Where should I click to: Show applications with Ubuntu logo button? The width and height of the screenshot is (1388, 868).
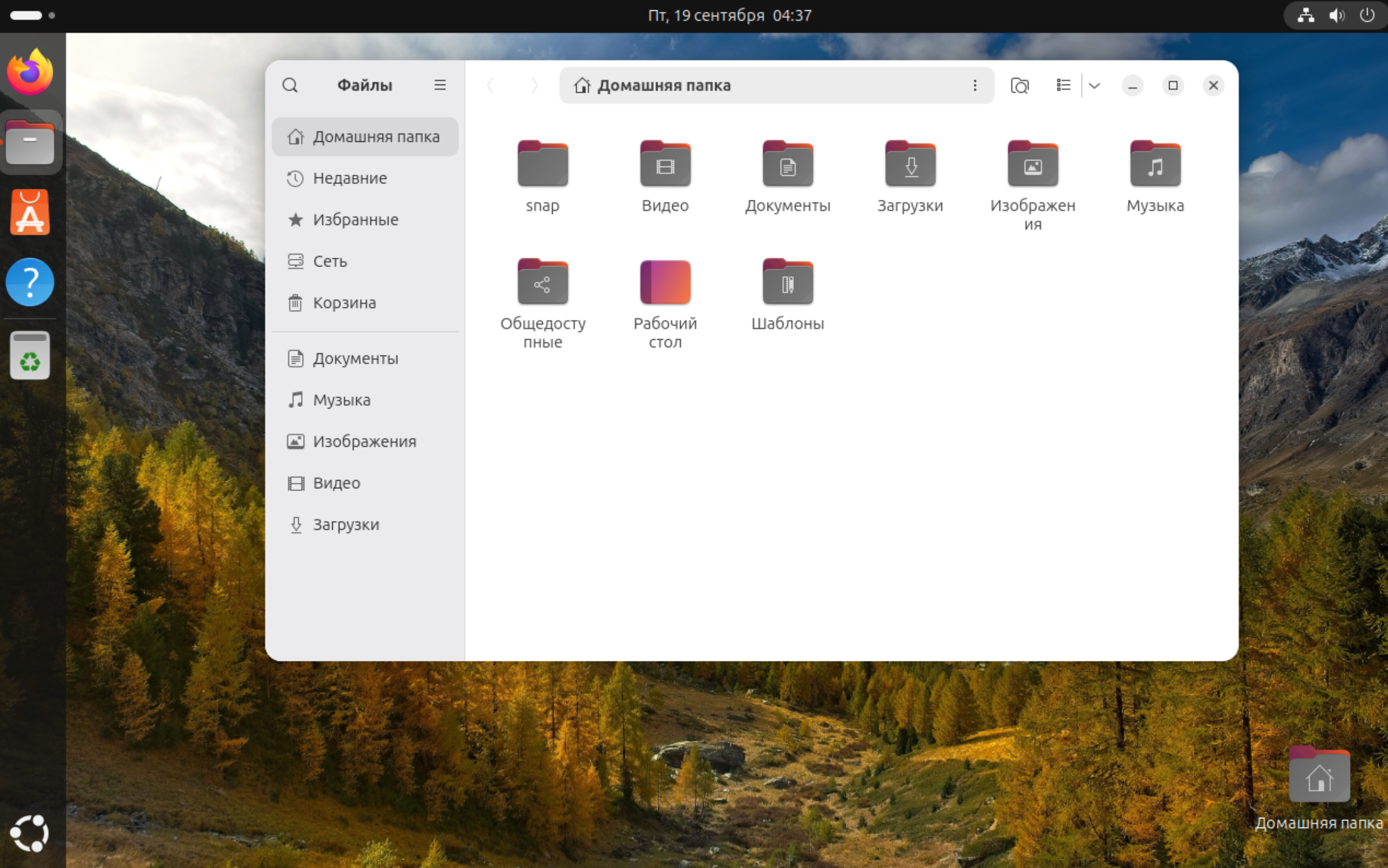coord(30,833)
